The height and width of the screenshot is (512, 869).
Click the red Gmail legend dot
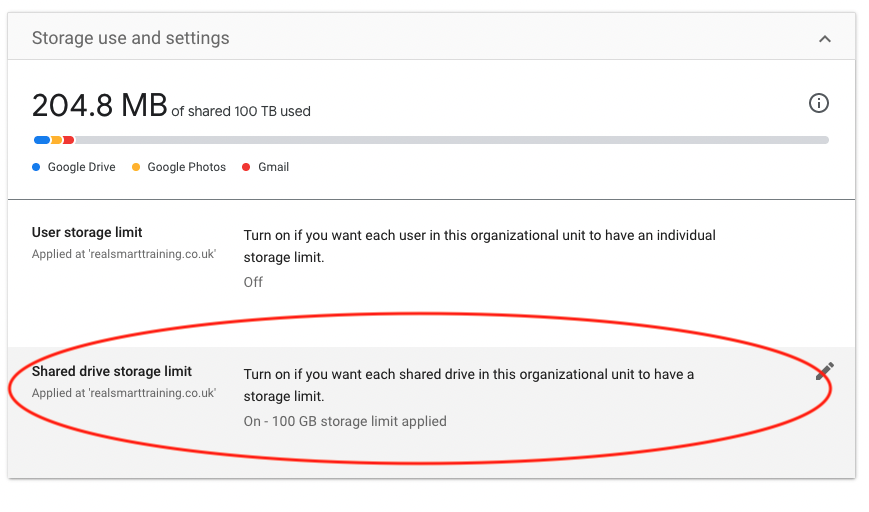246,167
